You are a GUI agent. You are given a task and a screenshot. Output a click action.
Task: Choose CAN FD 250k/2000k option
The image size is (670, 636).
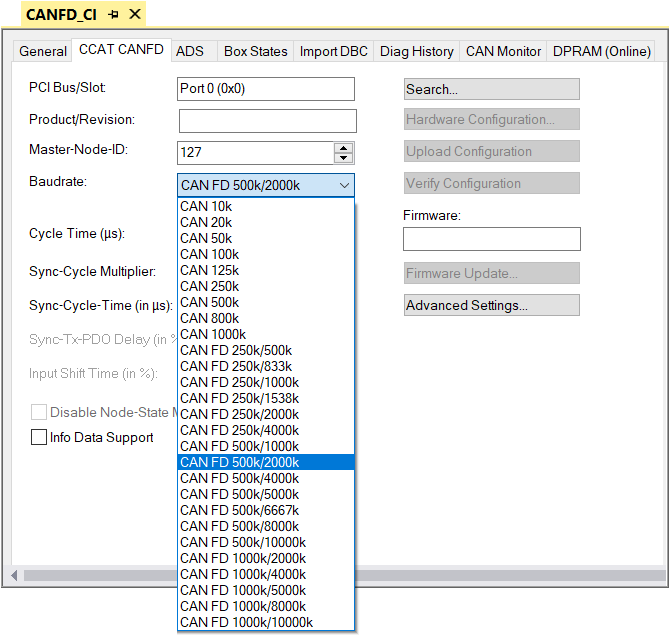click(x=266, y=414)
